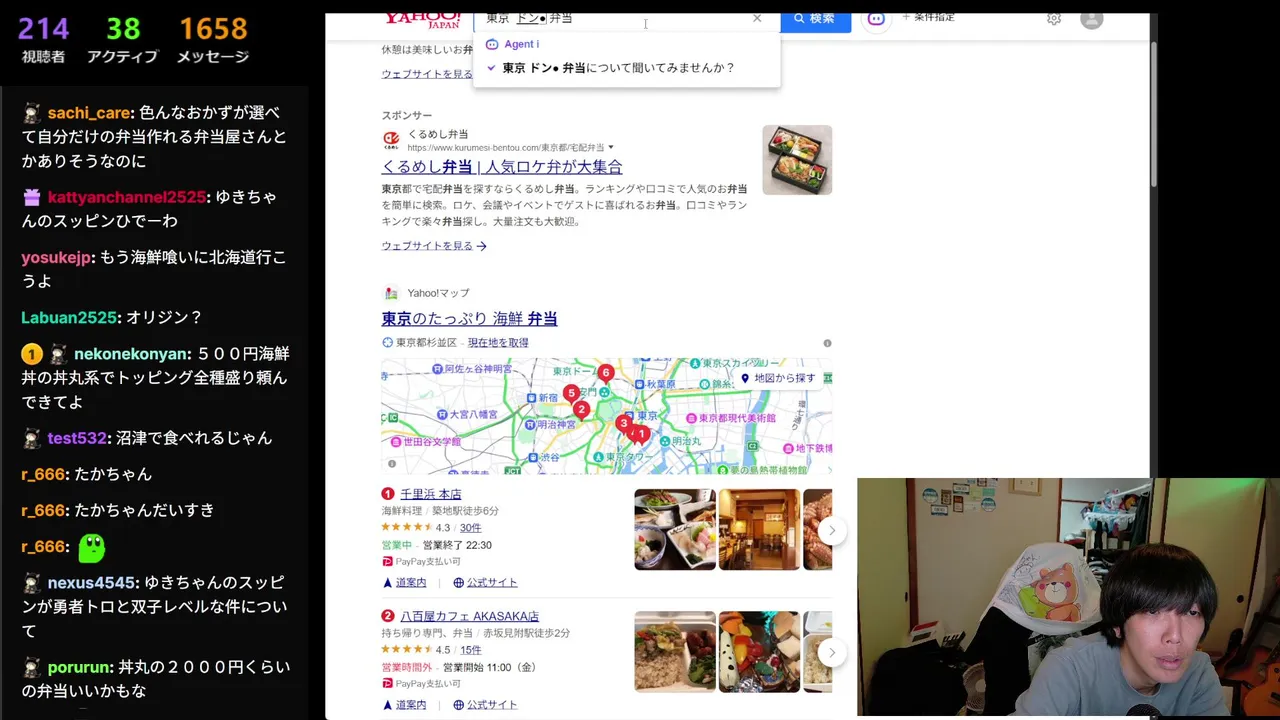Click username nekonekonyan in chat
Screen dimensions: 1280x720
point(131,354)
